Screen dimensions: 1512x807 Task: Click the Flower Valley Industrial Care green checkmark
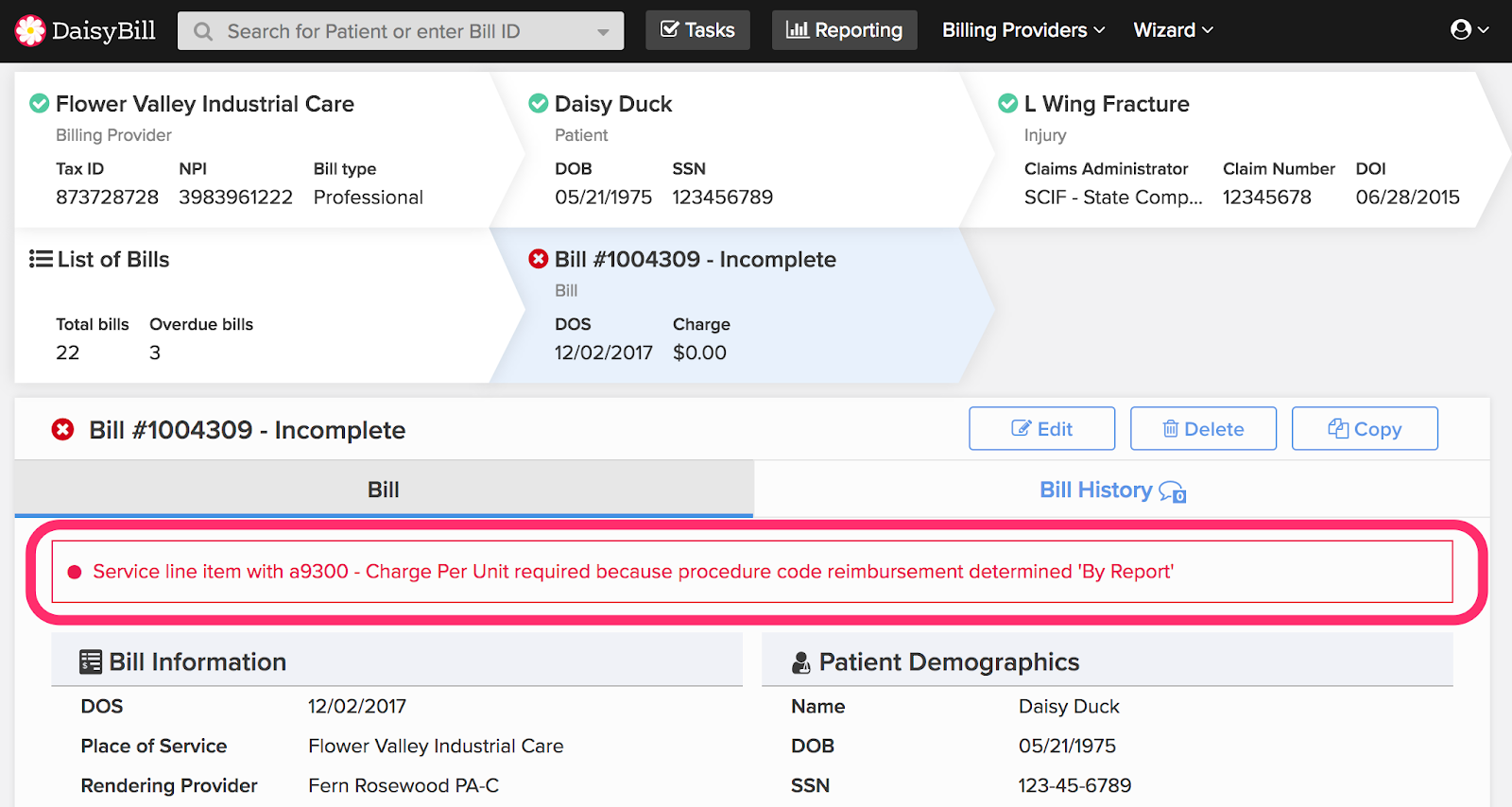[40, 103]
